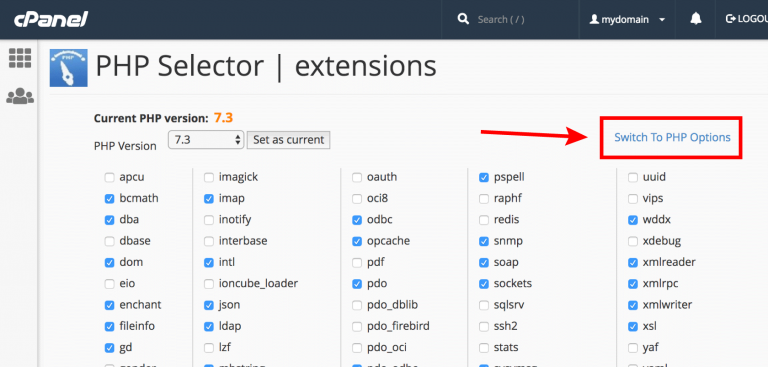Uncheck the imap extension
This screenshot has height=367, width=768.
pyautogui.click(x=209, y=198)
